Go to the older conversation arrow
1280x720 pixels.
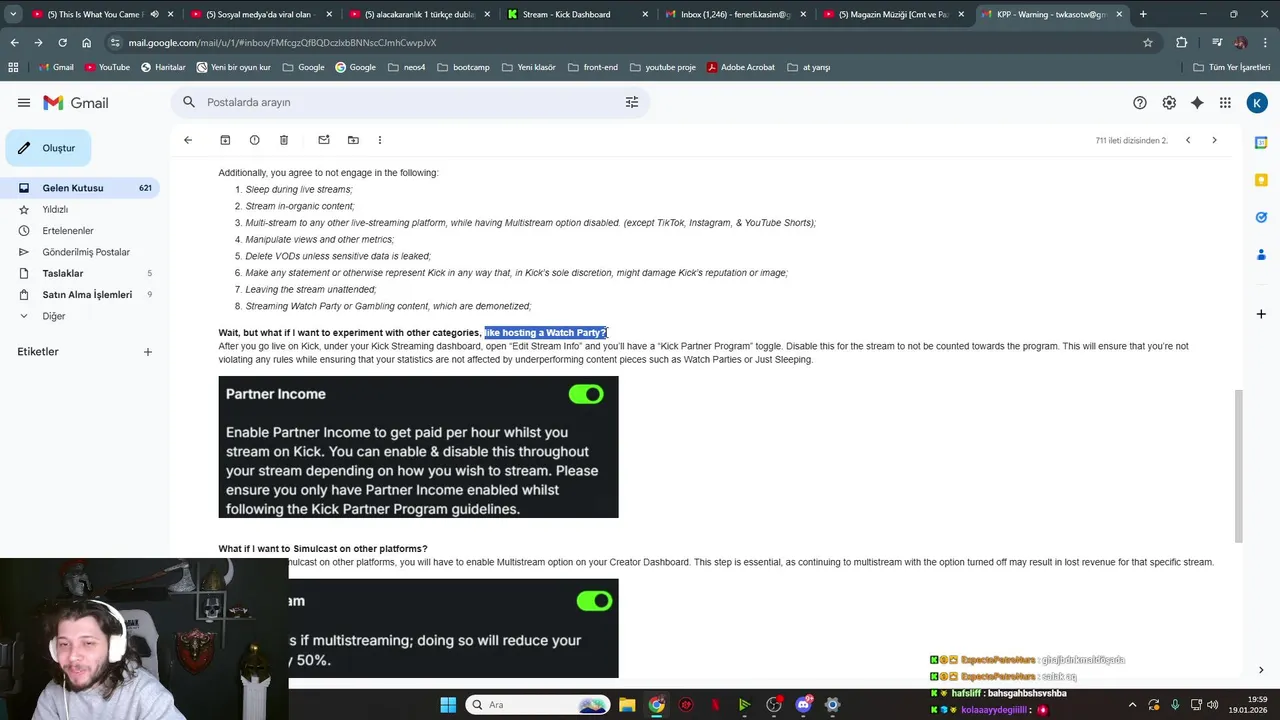click(x=1214, y=140)
